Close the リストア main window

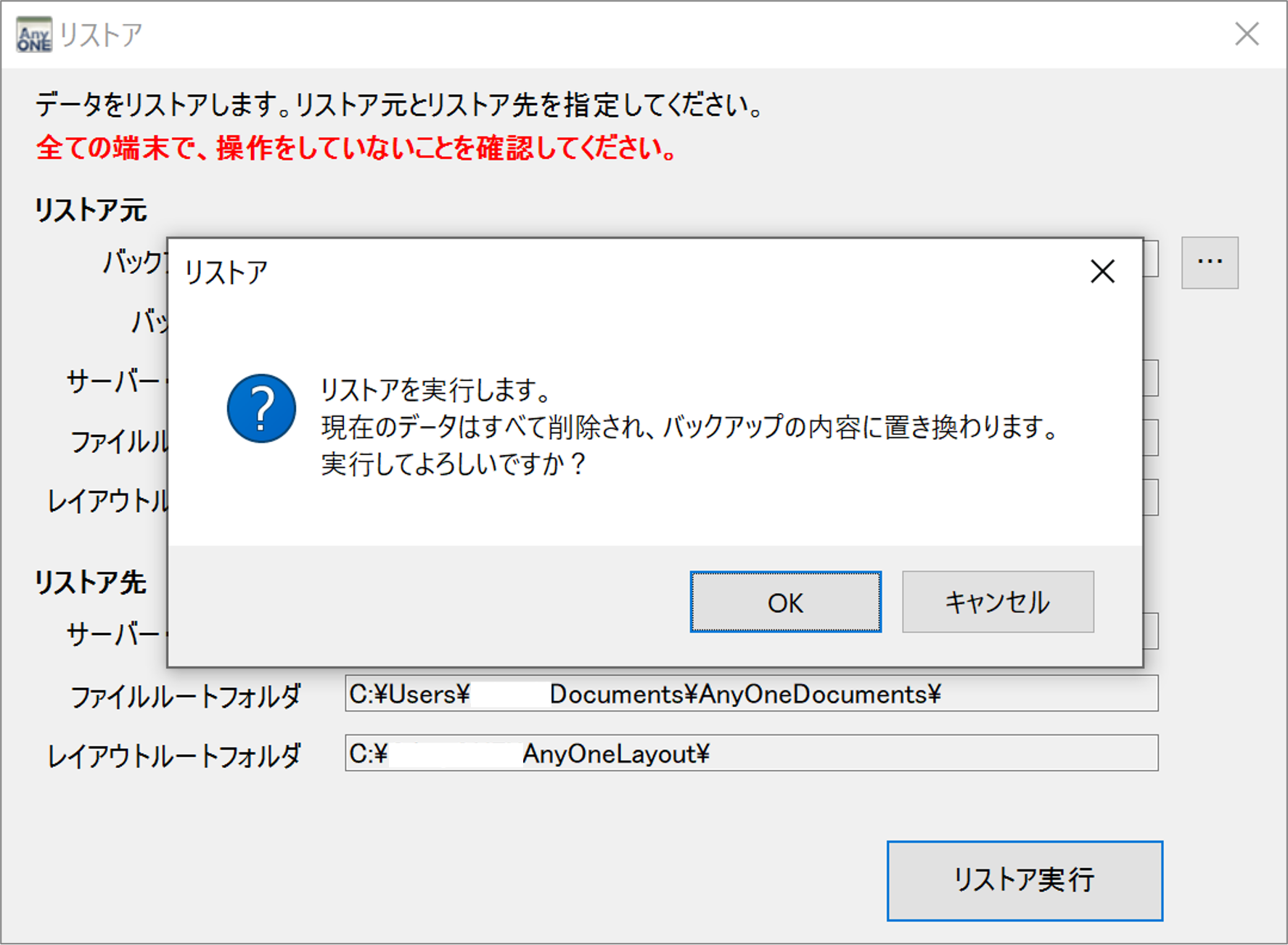point(1247,34)
